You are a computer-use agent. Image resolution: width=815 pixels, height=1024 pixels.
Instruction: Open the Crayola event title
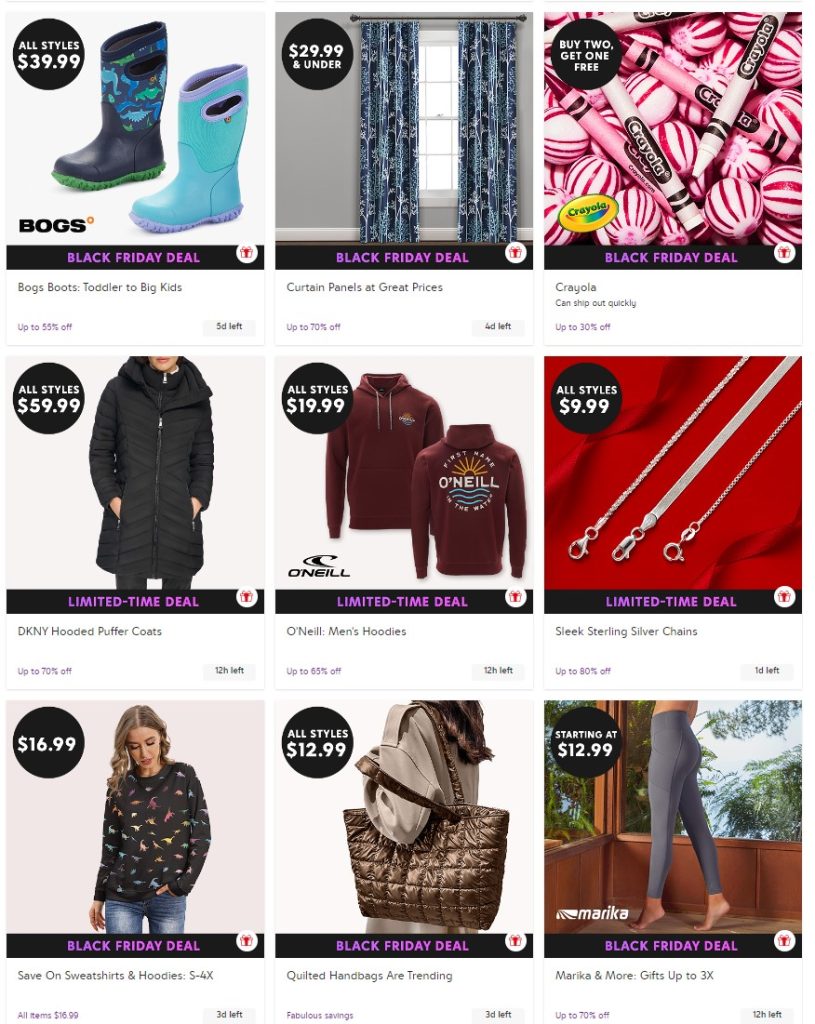[575, 287]
